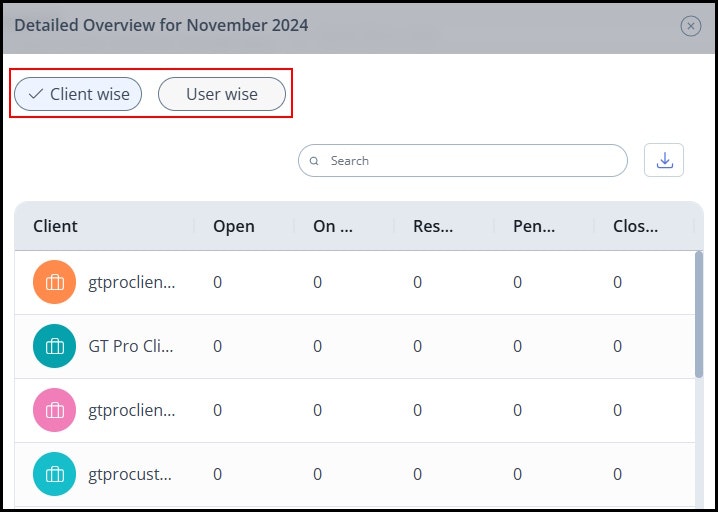Viewport: 718px width, 512px height.
Task: Close the Detailed Overview dialog
Action: point(691,26)
